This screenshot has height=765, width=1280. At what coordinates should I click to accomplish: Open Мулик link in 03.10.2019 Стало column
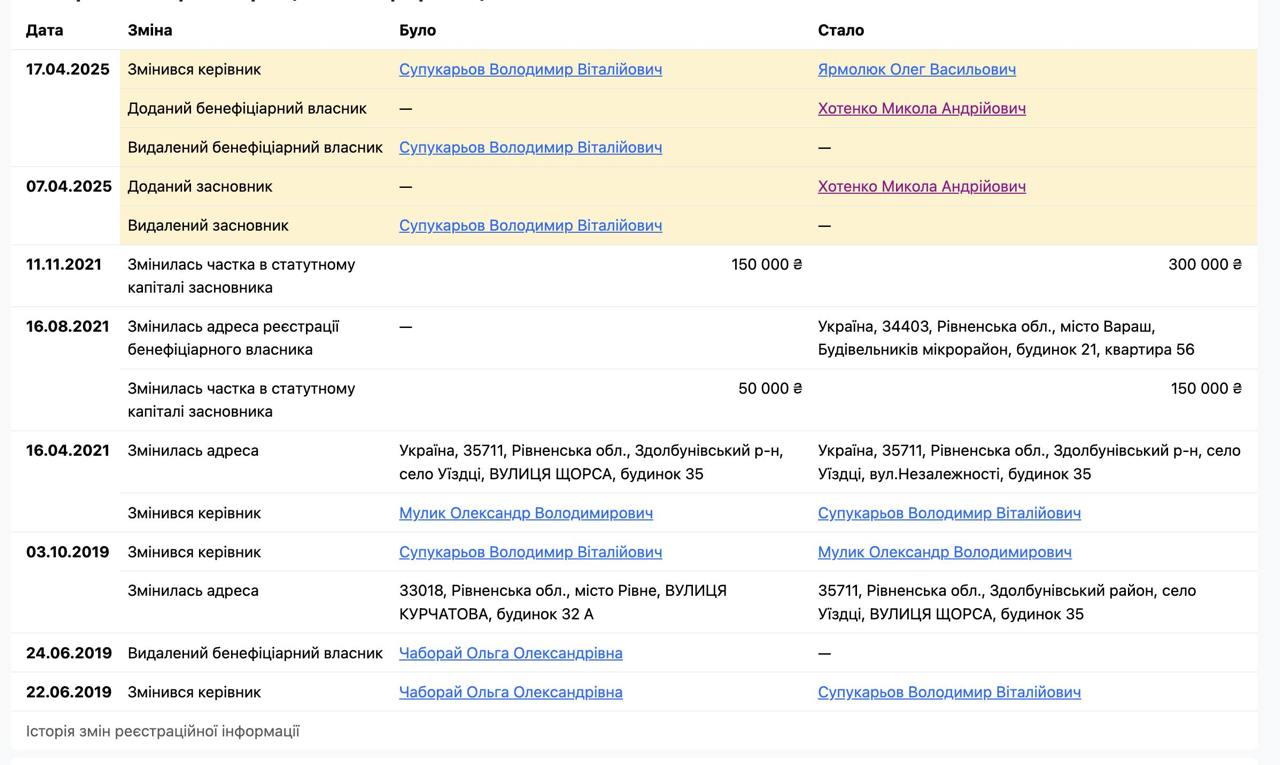pos(945,552)
